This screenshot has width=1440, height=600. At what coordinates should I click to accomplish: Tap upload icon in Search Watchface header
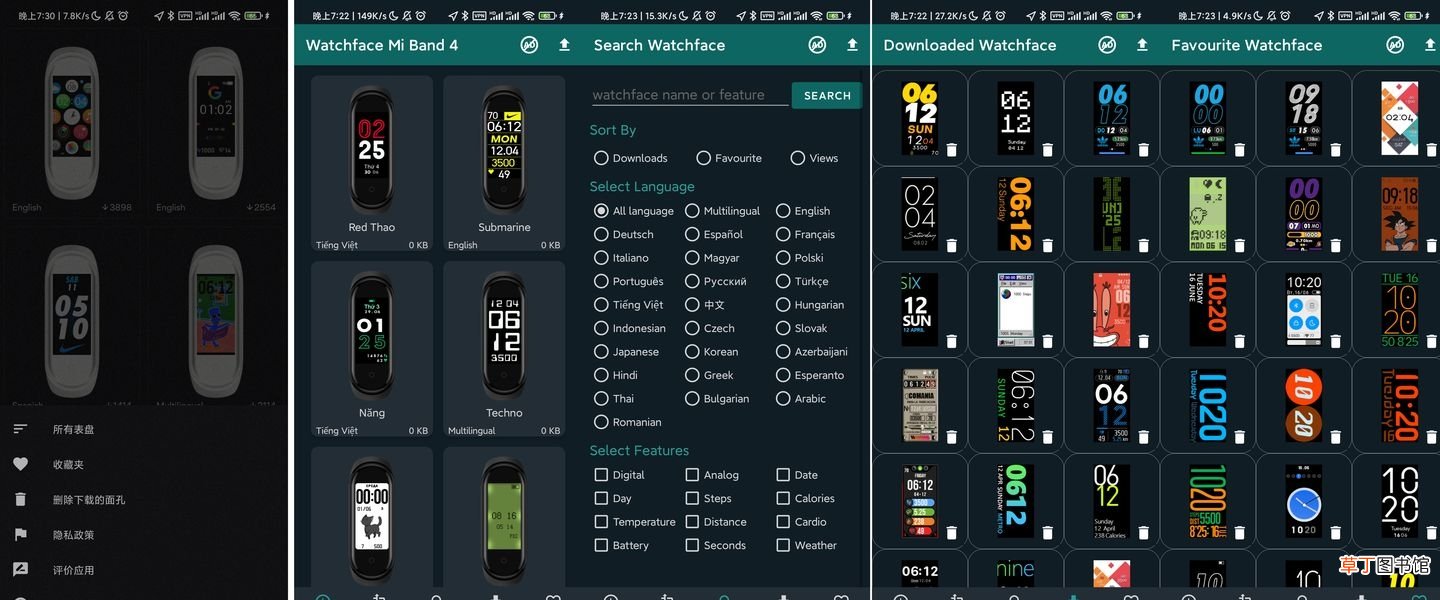[x=852, y=45]
